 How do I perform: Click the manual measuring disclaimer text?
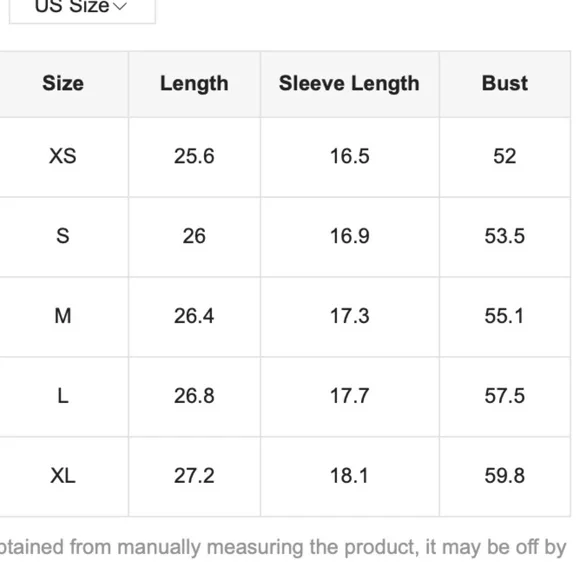[283, 548]
